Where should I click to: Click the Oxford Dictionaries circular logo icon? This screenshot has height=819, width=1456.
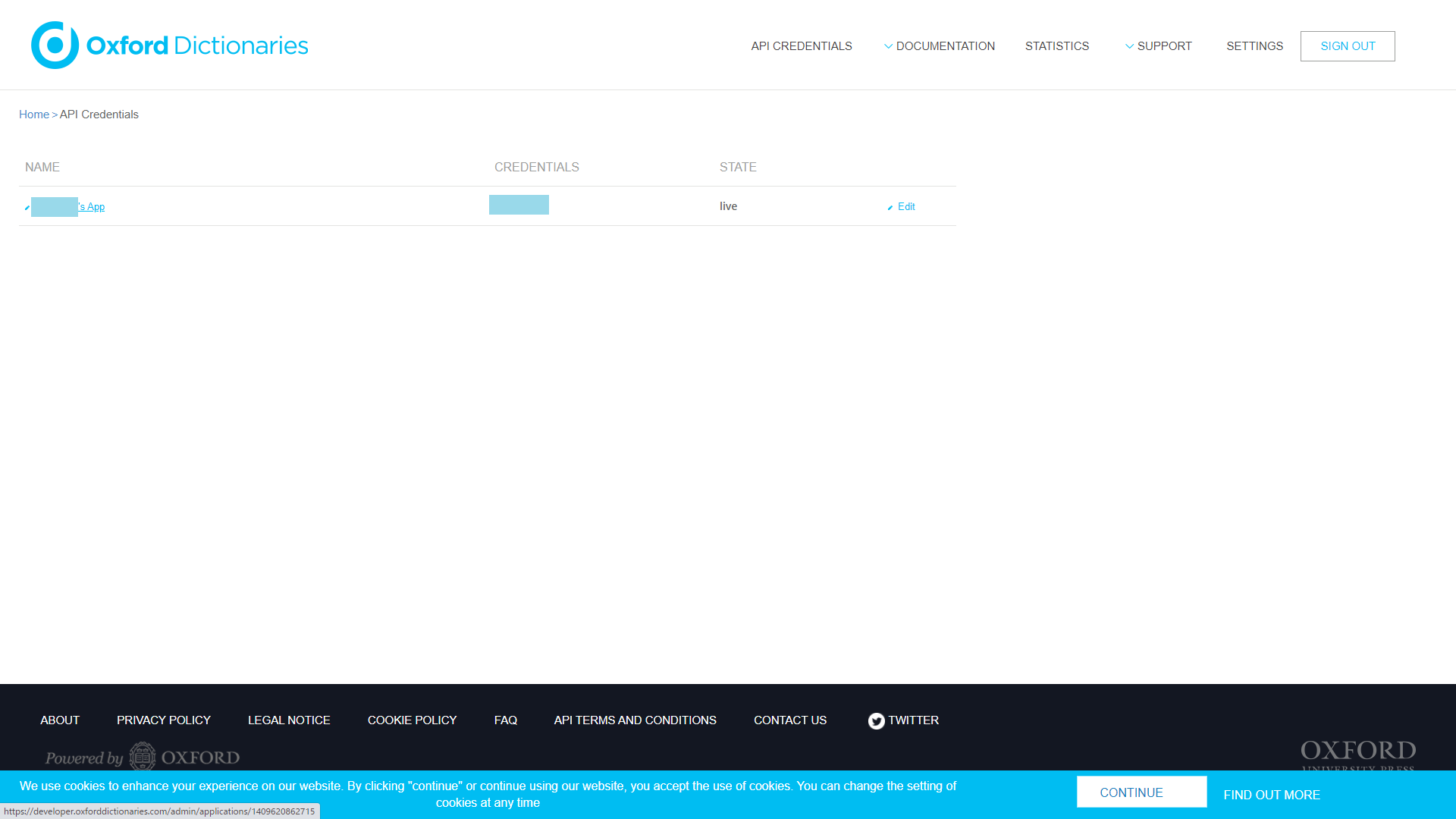[x=55, y=45]
